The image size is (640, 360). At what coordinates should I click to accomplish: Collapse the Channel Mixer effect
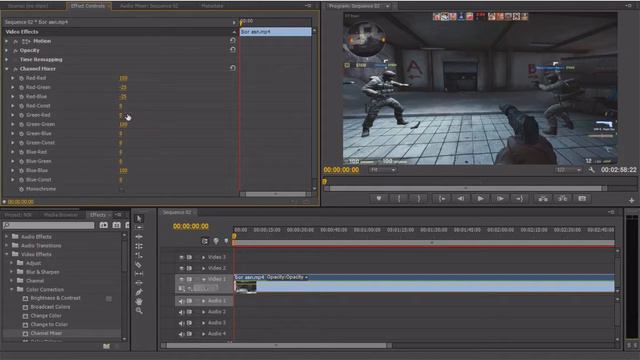(x=6, y=69)
